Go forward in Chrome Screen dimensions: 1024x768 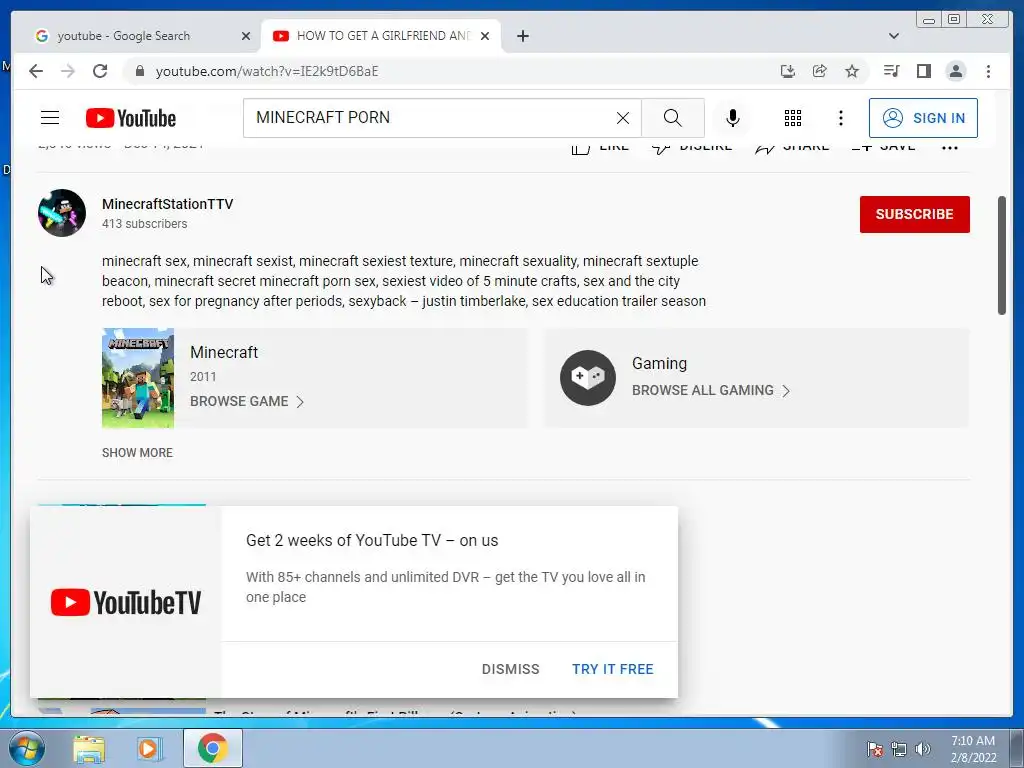(x=68, y=71)
